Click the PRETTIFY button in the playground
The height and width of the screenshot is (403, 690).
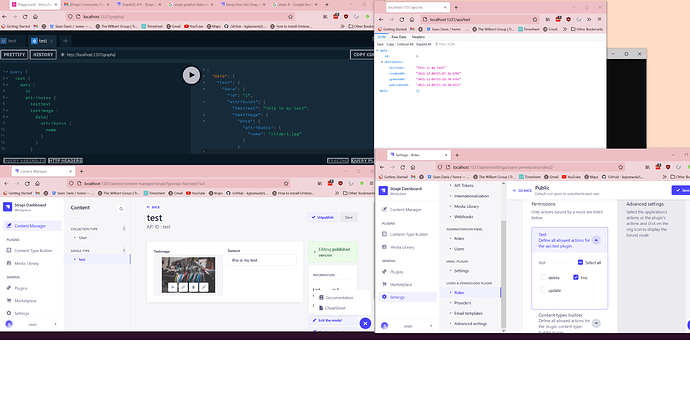click(14, 53)
